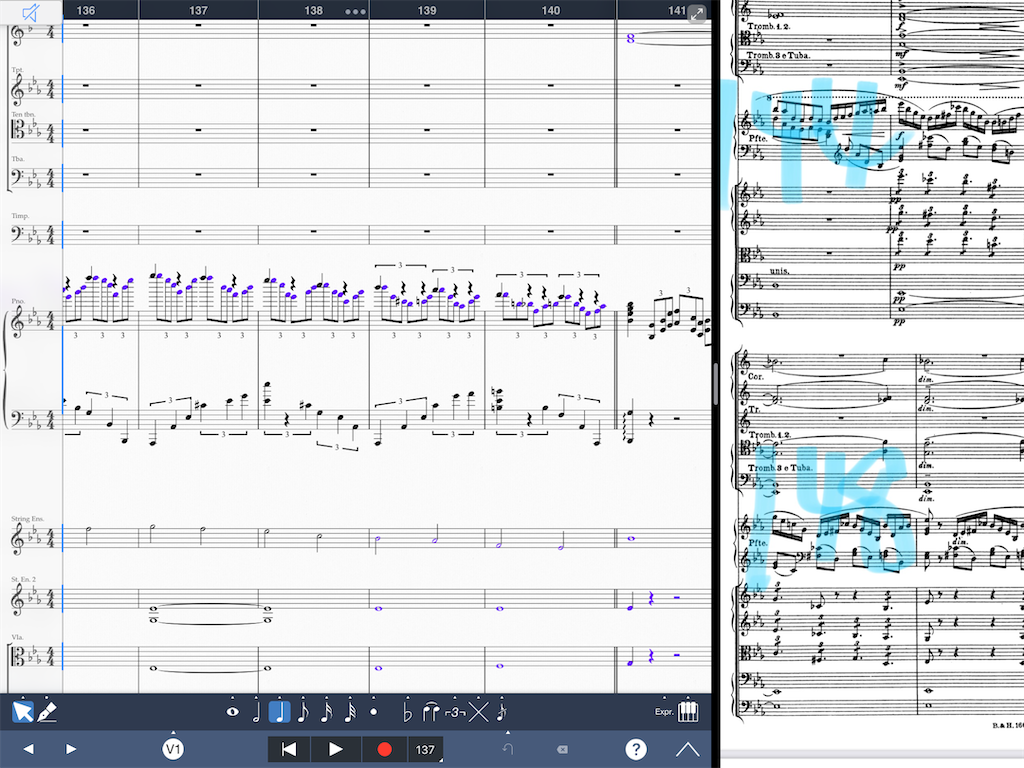Jump to measure 140 in the ruler

[x=551, y=10]
